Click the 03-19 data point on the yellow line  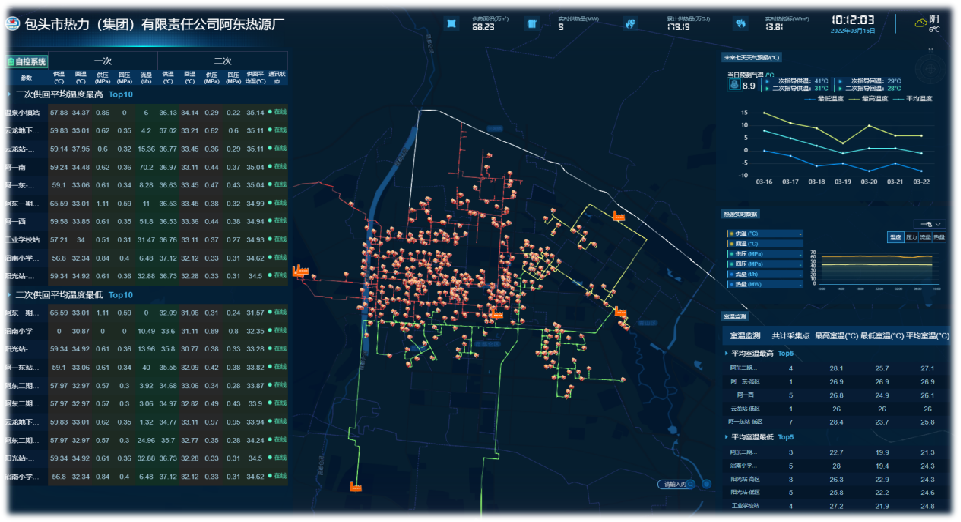pyautogui.click(x=843, y=143)
